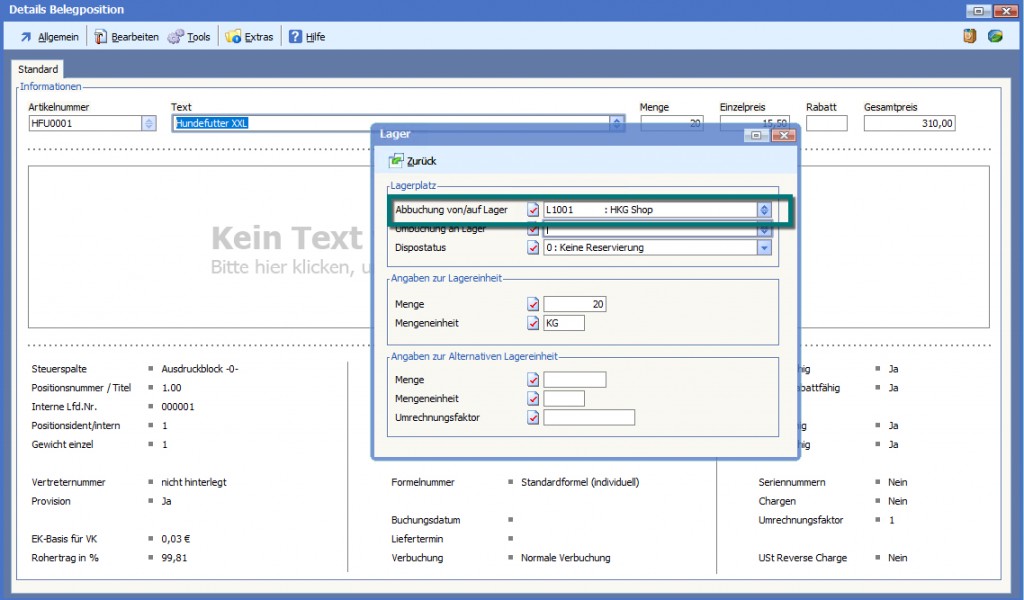Click the gears icon beside Tools
This screenshot has width=1024, height=600.
tap(175, 37)
